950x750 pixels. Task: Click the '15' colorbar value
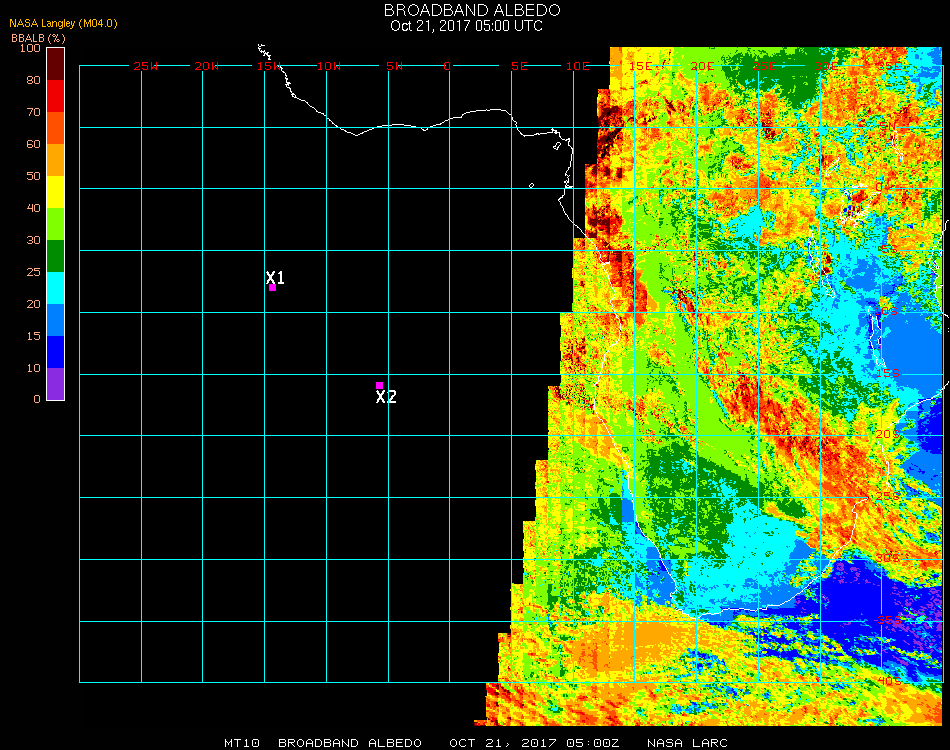pos(33,336)
